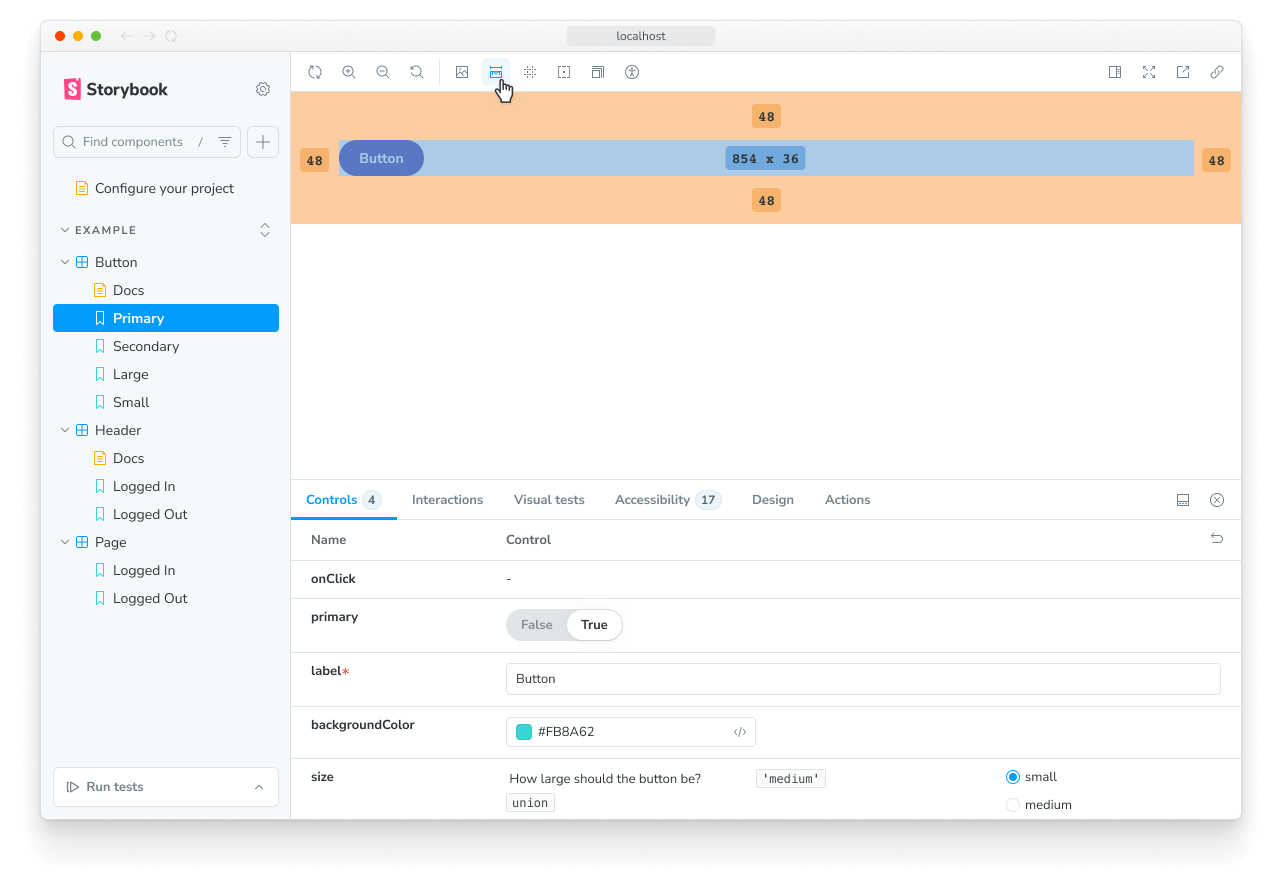This screenshot has width=1282, height=890.
Task: Reset the canvas zoom level
Action: coord(417,71)
